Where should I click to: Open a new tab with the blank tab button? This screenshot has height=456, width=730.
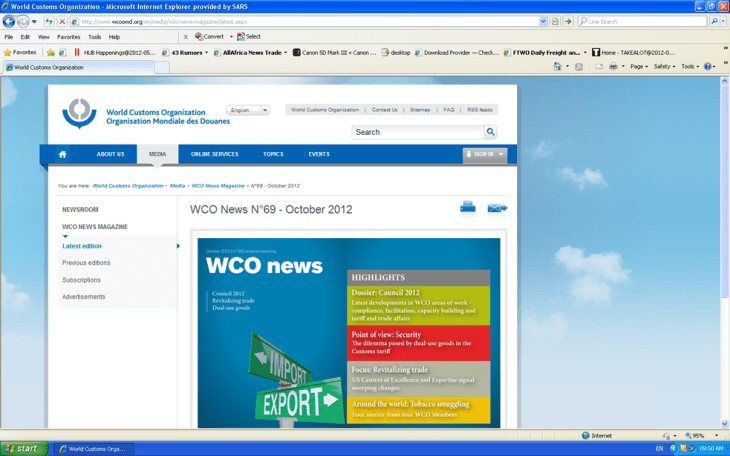[162, 68]
